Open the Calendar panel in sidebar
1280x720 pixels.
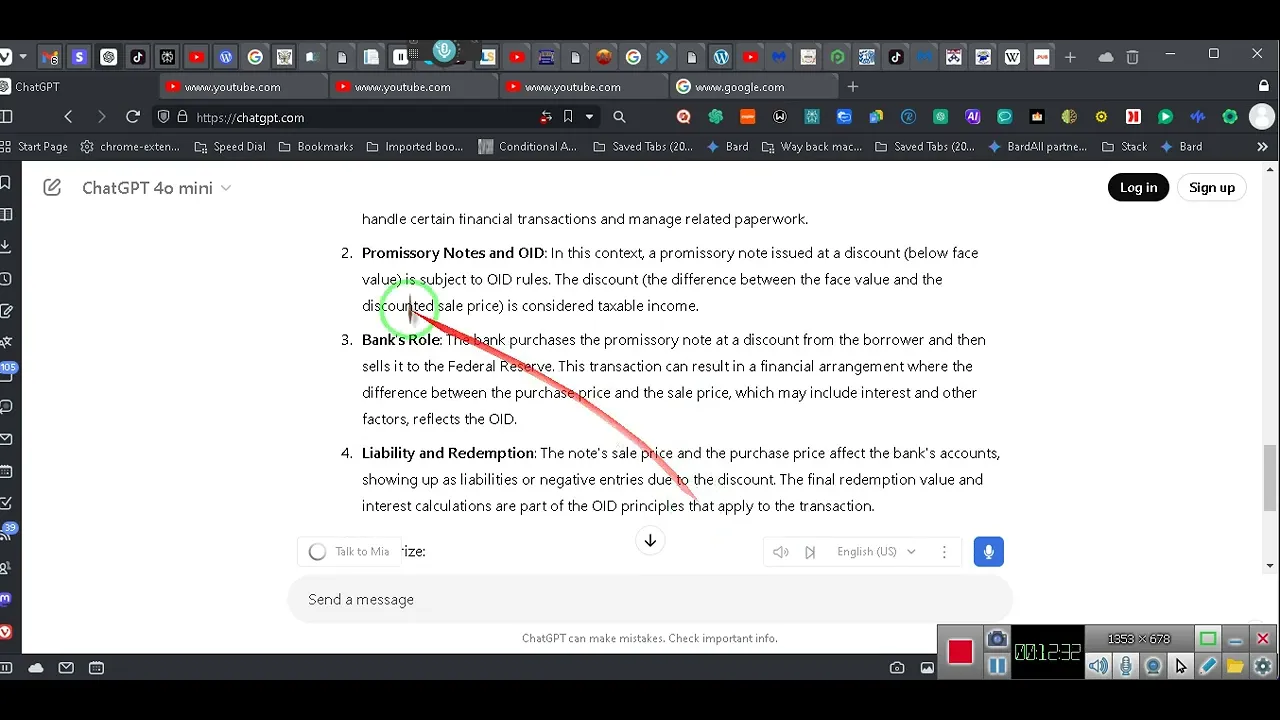[6, 471]
